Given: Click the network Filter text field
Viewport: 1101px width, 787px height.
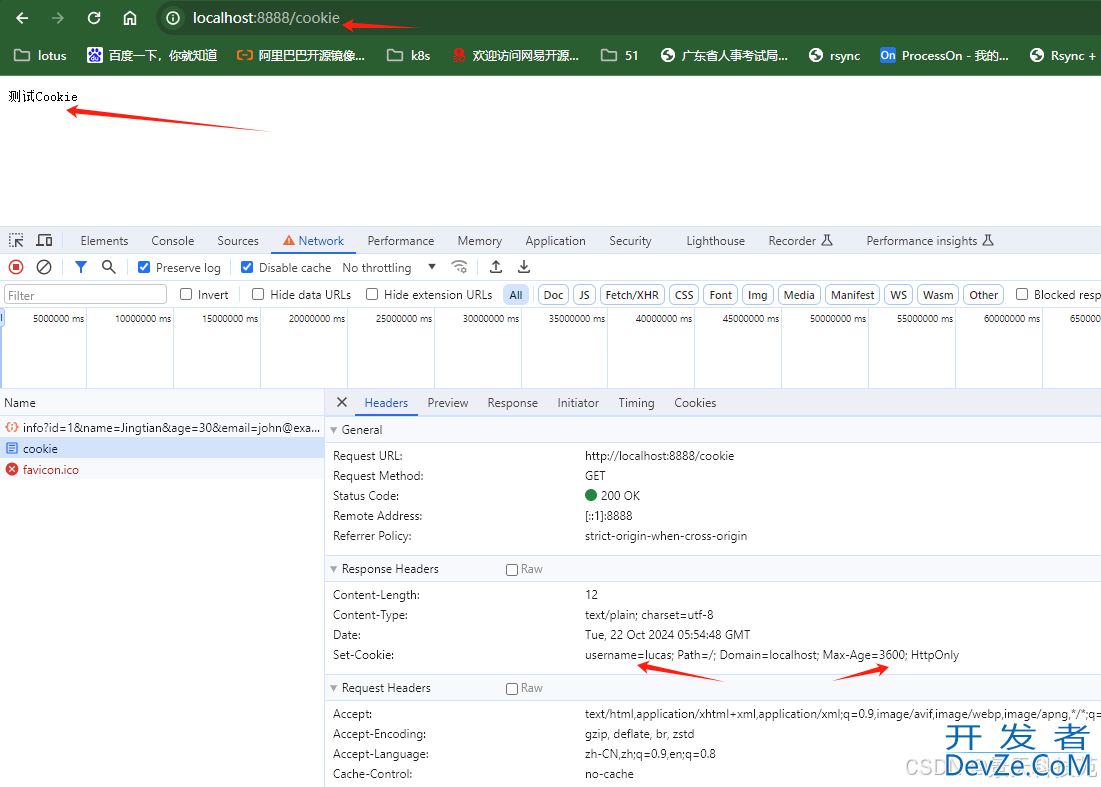Looking at the screenshot, I should [86, 295].
